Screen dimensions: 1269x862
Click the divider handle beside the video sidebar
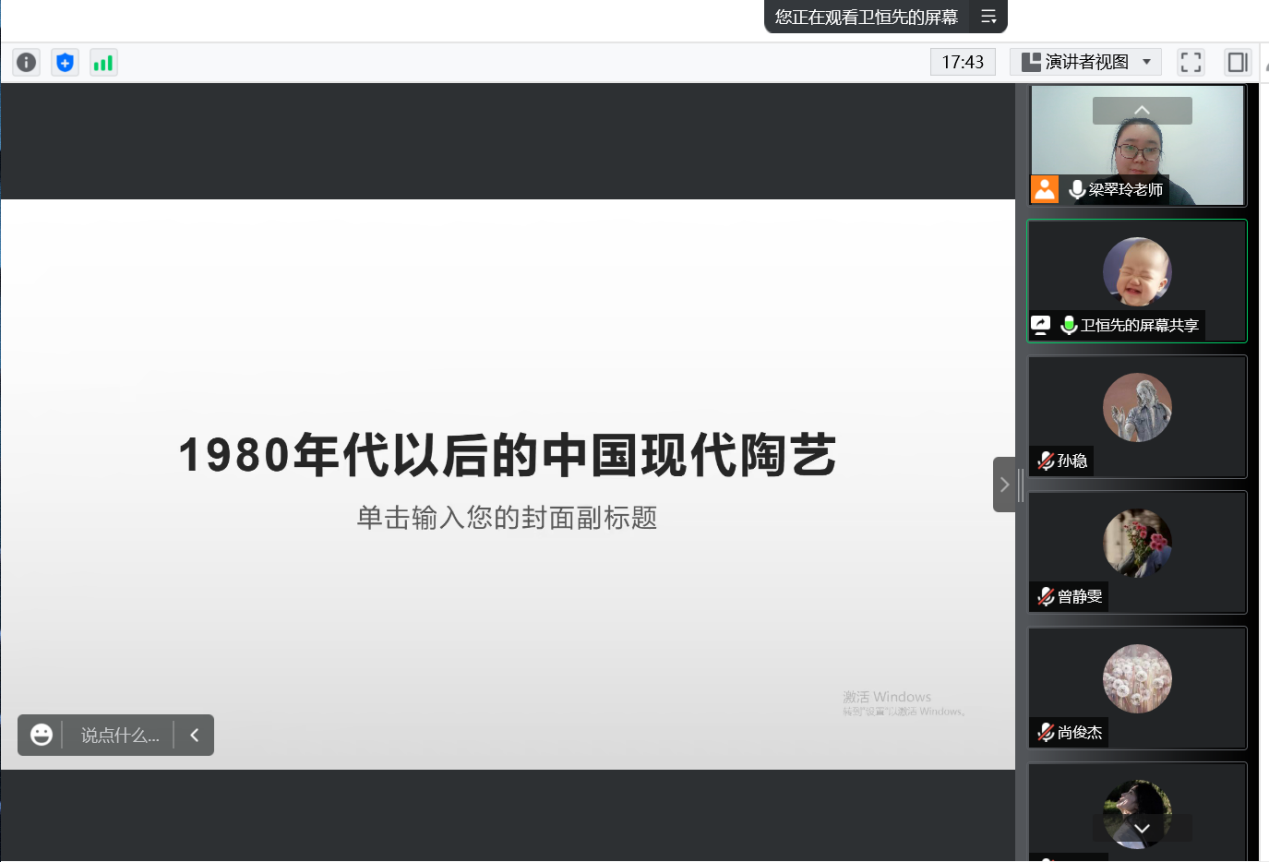(1020, 485)
